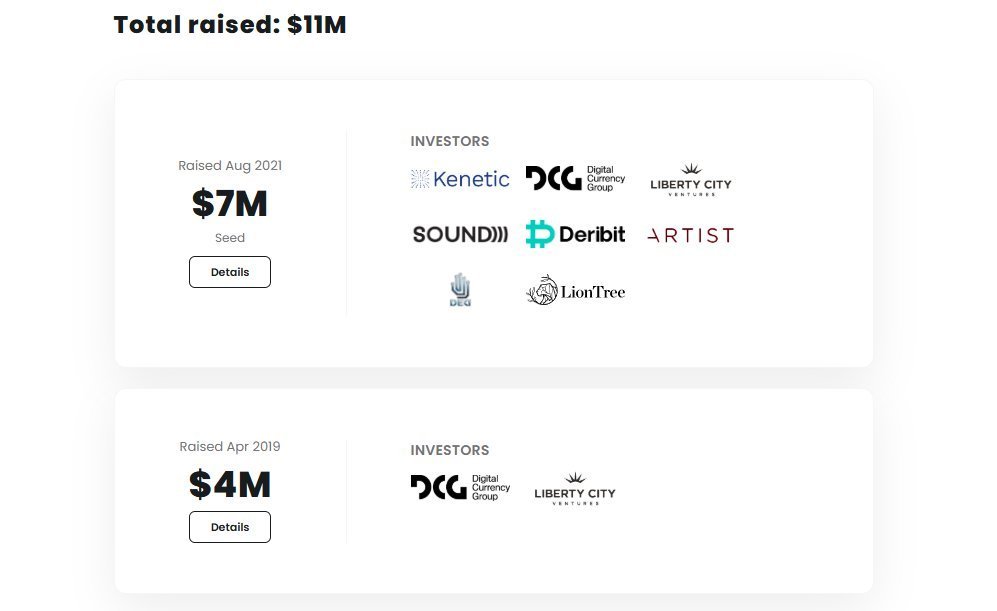The height and width of the screenshot is (611, 997).
Task: Select the DEG hand-shaped logo
Action: coord(460,290)
